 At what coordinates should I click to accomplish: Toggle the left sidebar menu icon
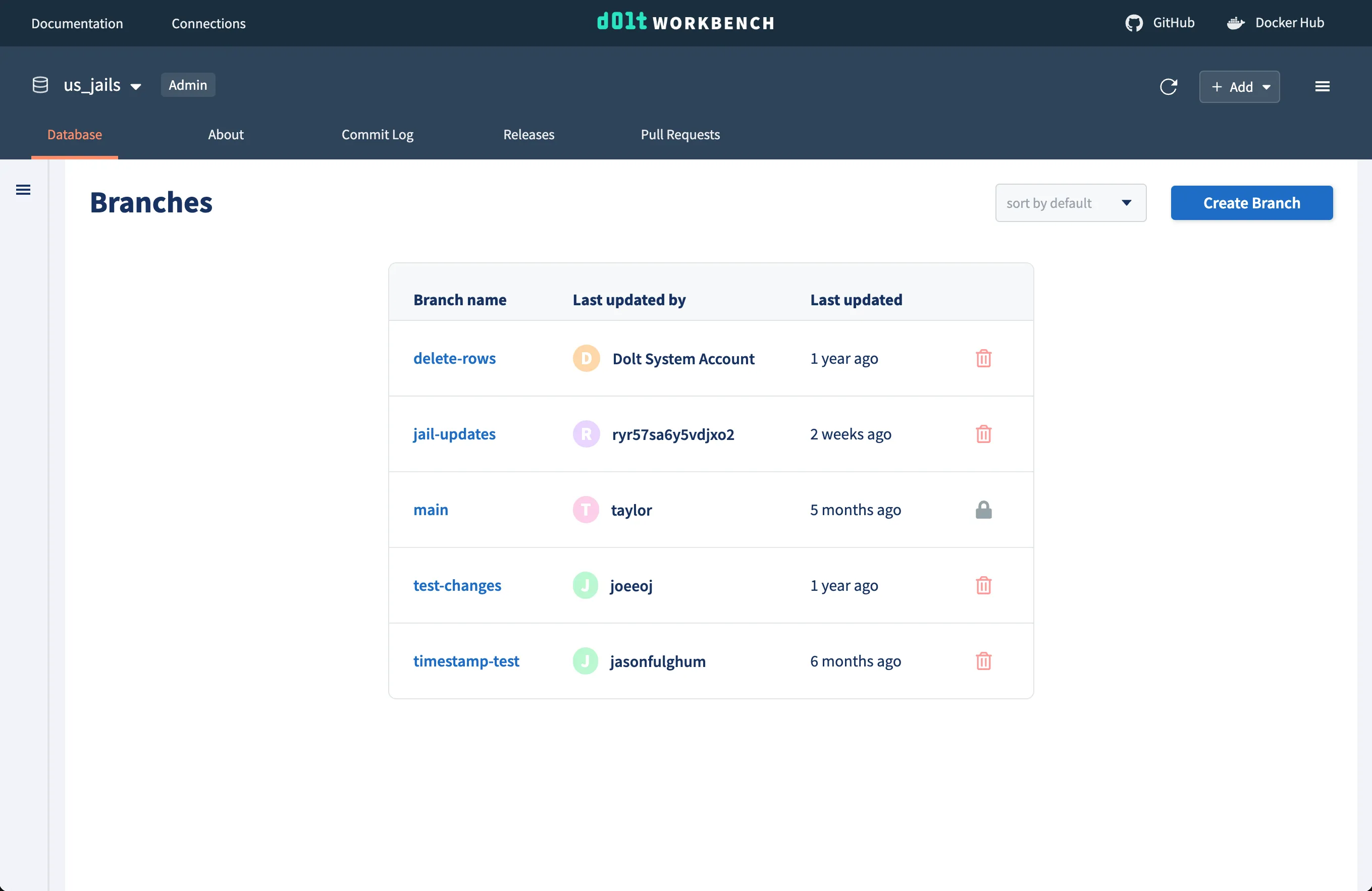(23, 190)
